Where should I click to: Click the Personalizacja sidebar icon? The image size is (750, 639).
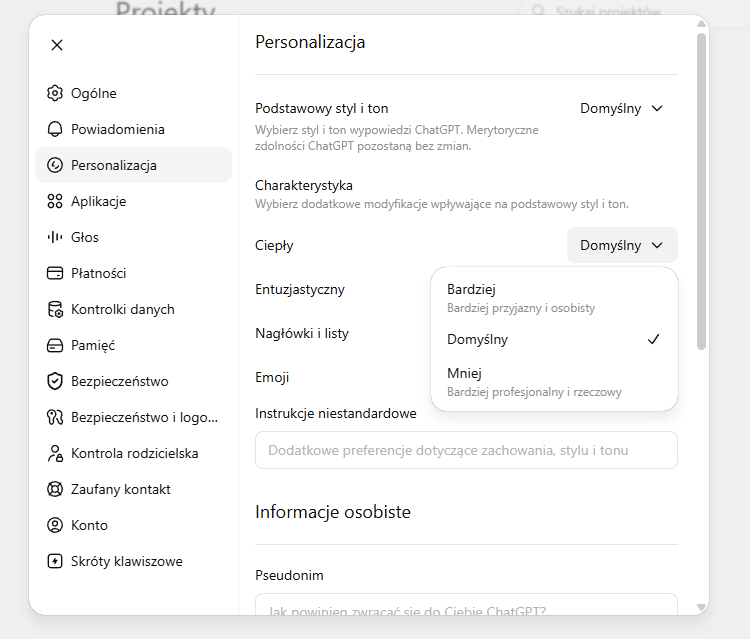point(55,165)
